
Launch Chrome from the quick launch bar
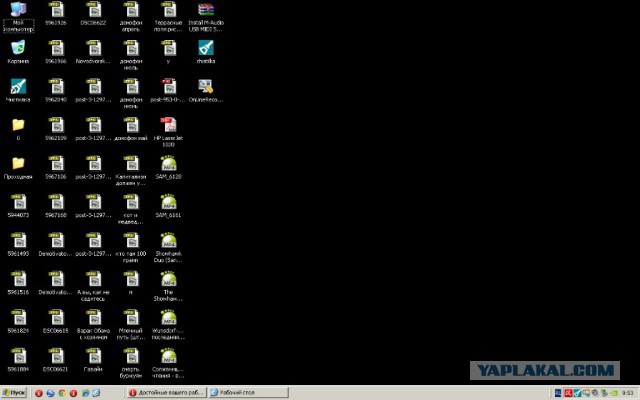point(62,393)
